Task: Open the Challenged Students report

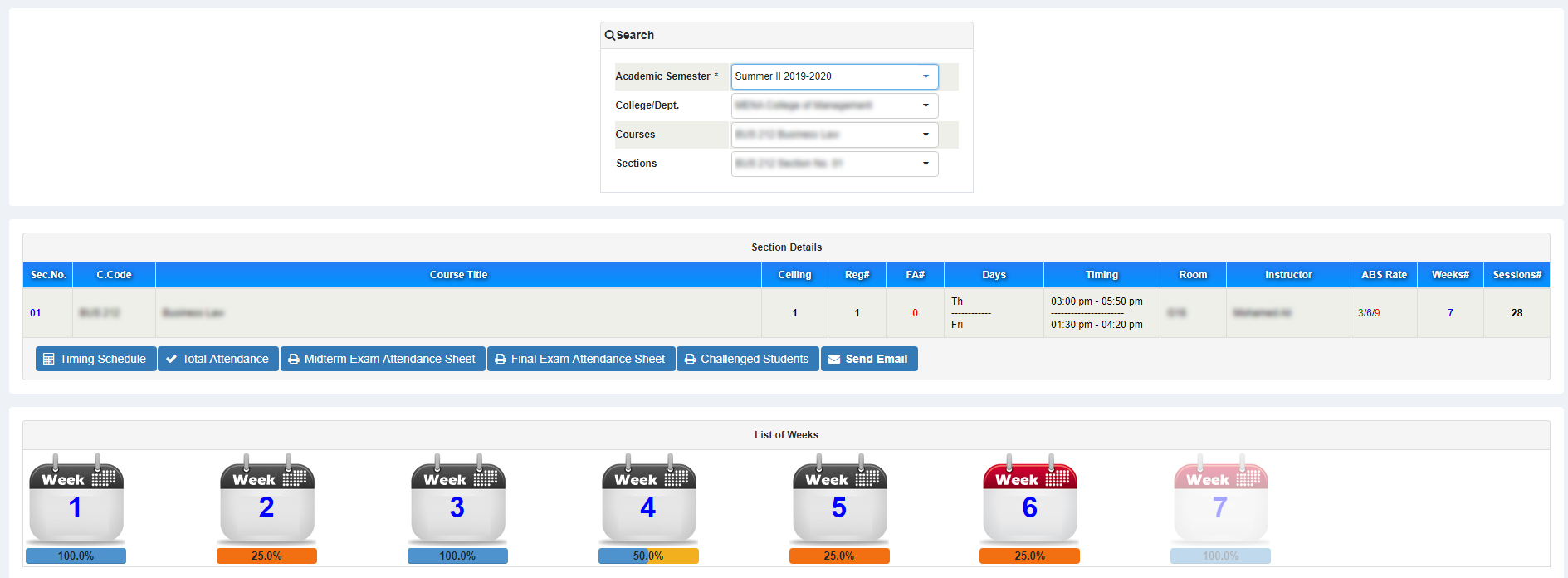Action: (748, 359)
